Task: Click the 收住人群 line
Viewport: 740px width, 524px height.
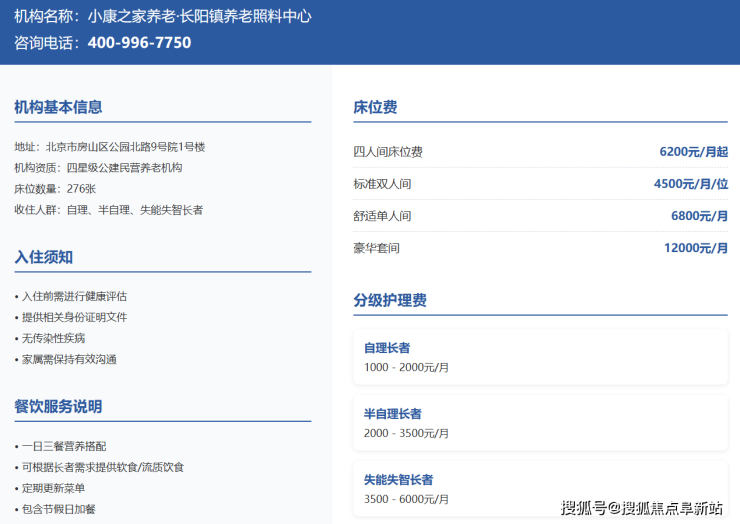Action: [x=109, y=210]
